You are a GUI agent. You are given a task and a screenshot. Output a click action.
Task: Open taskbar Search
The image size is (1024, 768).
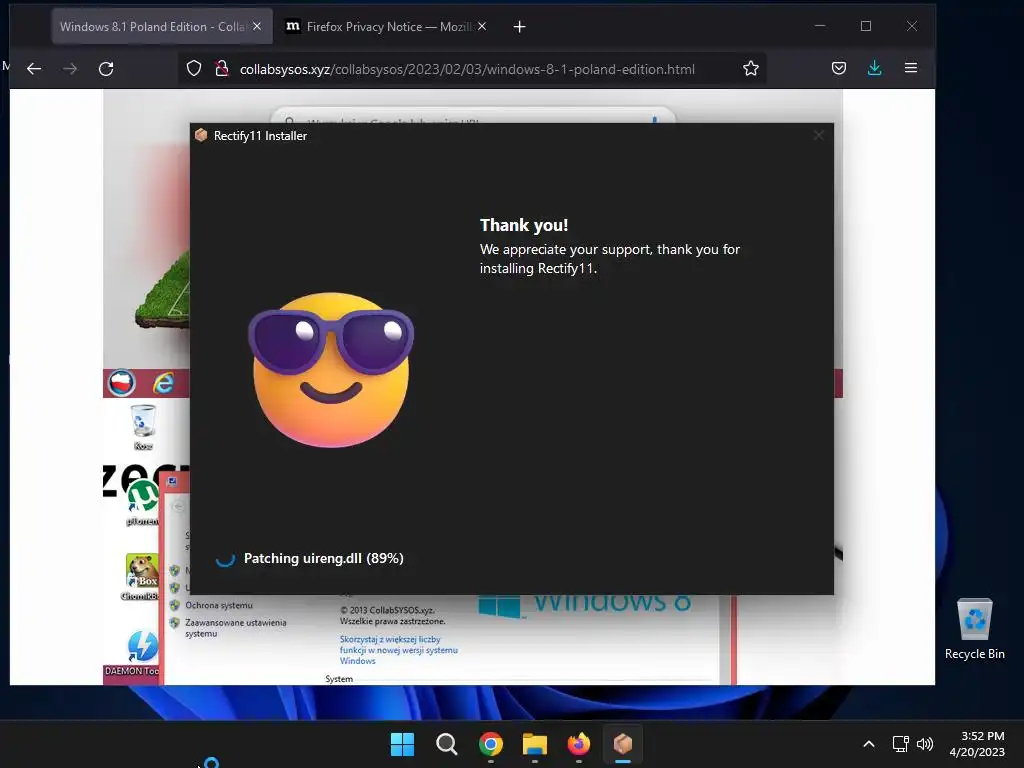coord(447,744)
